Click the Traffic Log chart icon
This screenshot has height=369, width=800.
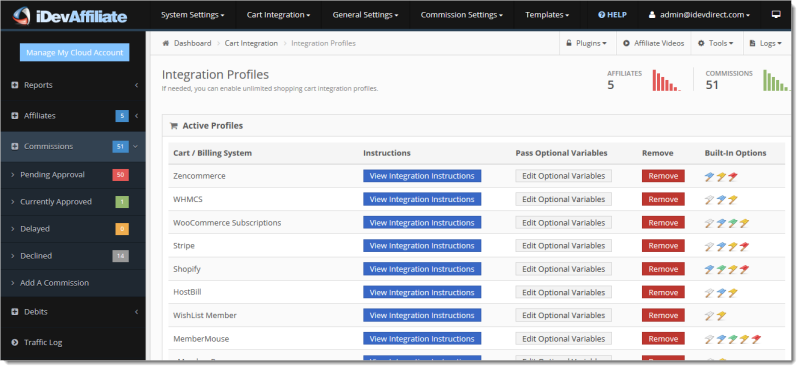pyautogui.click(x=15, y=342)
